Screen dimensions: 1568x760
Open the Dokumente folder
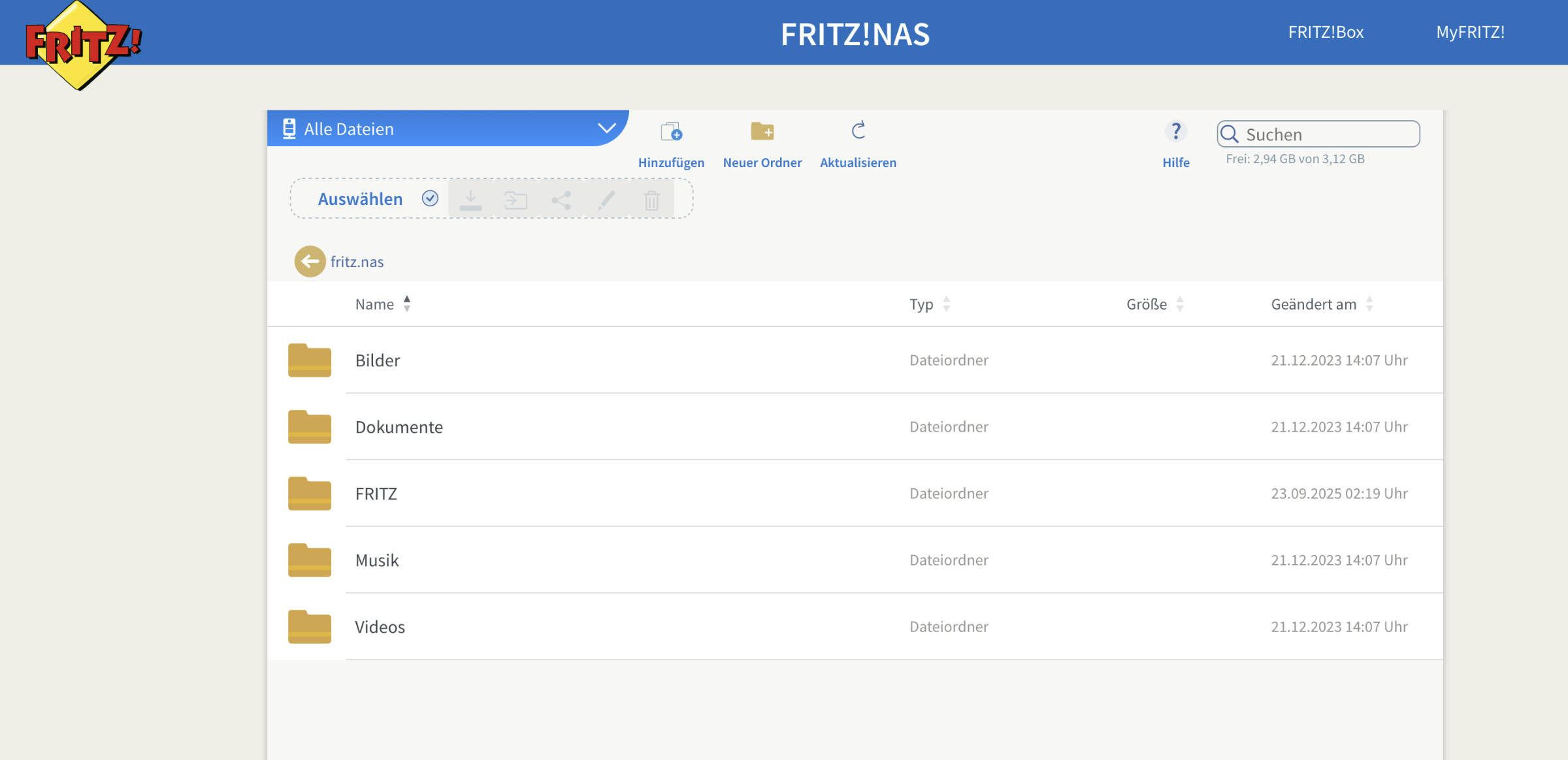[400, 427]
